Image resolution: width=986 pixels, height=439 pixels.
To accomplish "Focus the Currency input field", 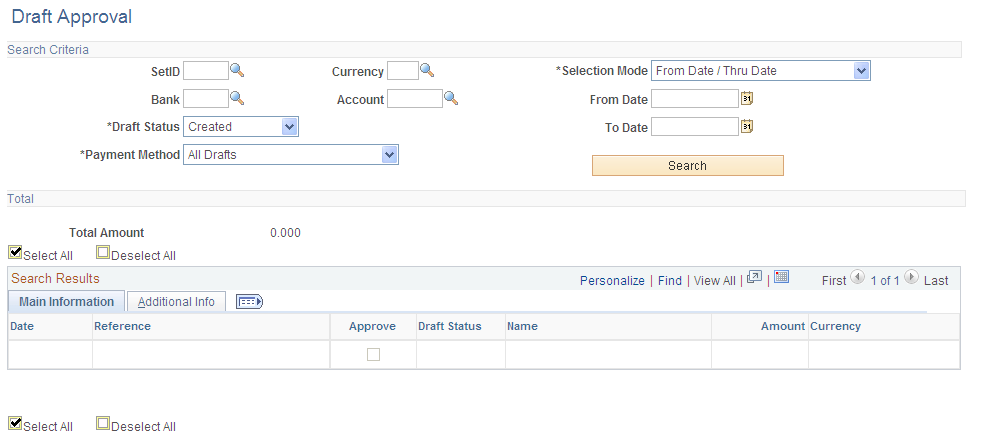I will [402, 71].
